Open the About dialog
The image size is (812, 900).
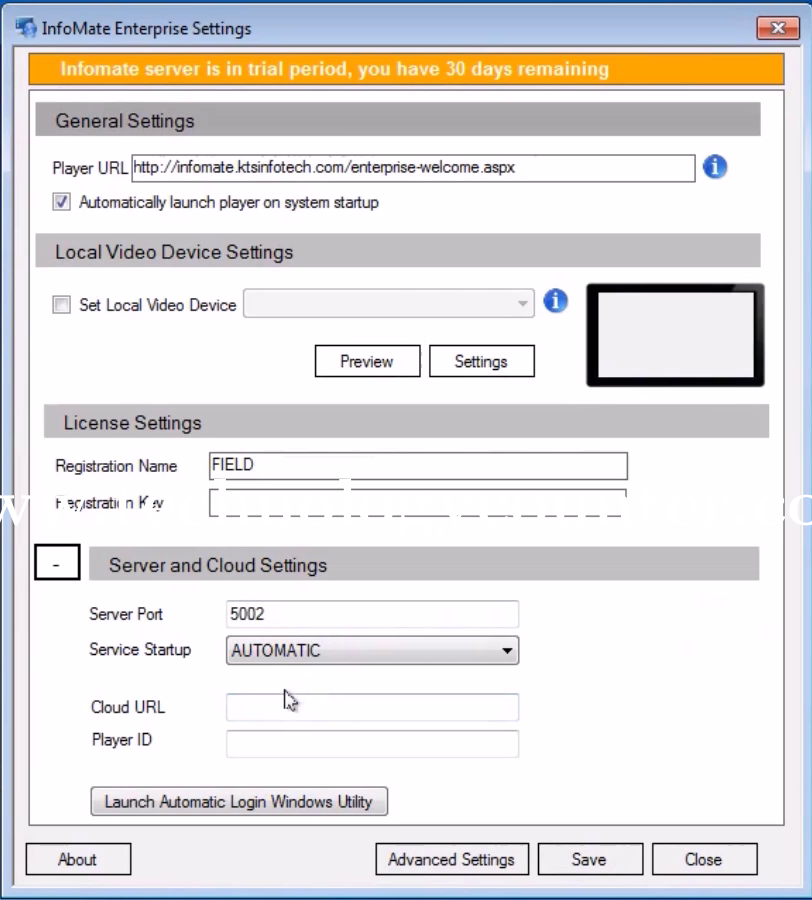pos(78,859)
